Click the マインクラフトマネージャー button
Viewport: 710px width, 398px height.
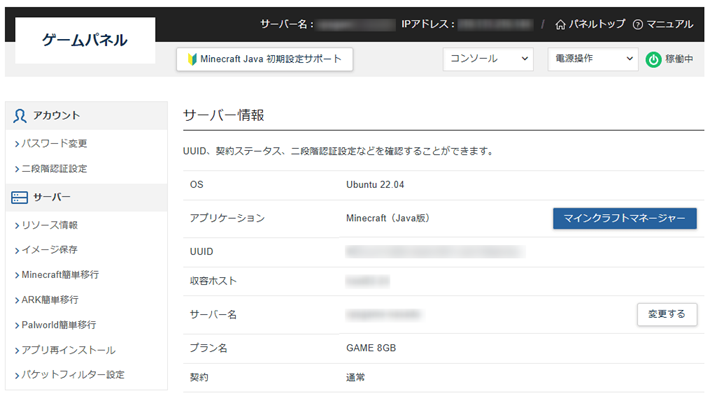624,218
